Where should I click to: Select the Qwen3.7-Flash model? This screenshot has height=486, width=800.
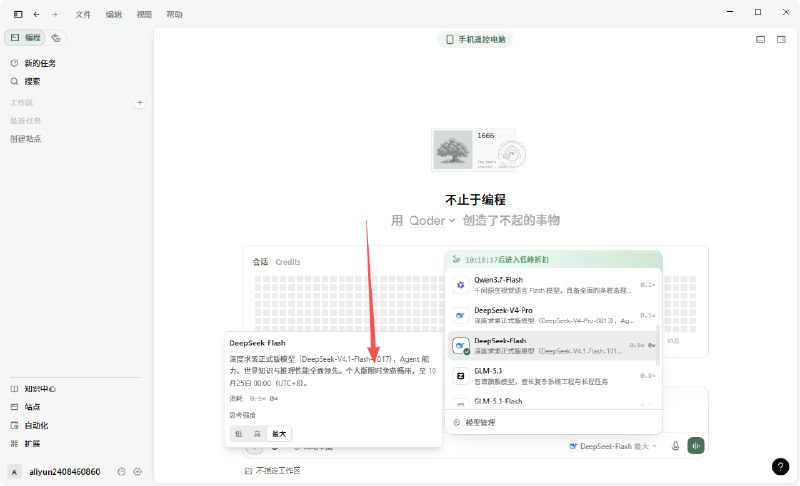click(x=554, y=285)
